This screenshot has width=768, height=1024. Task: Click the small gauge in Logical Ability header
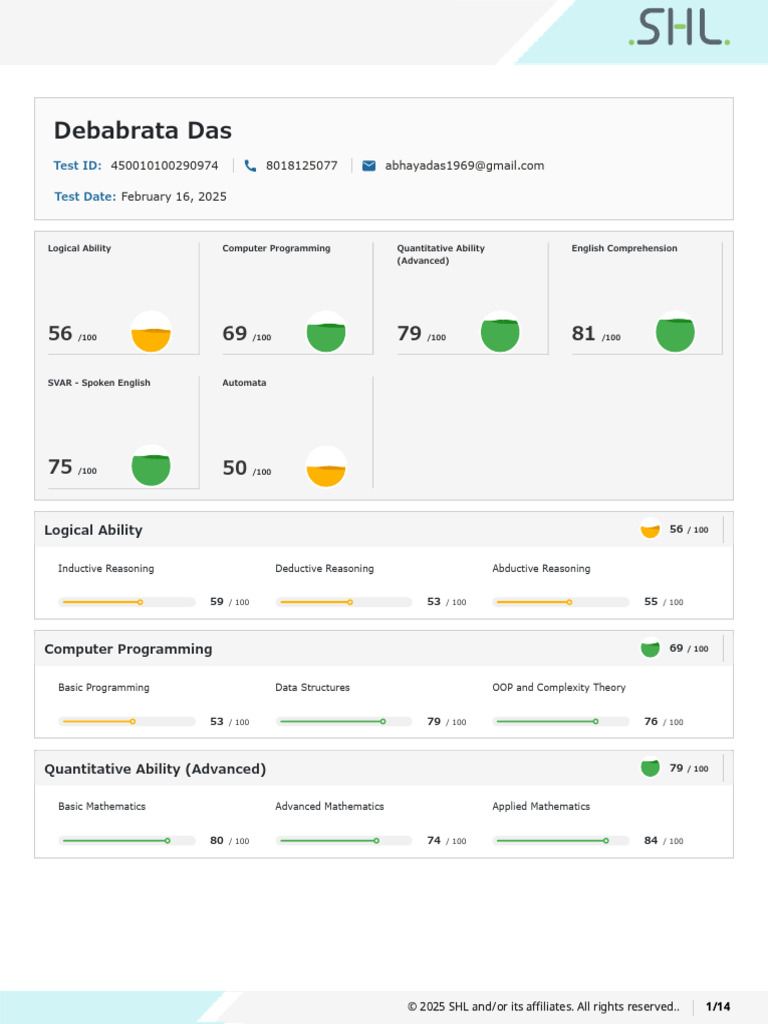pyautogui.click(x=650, y=530)
